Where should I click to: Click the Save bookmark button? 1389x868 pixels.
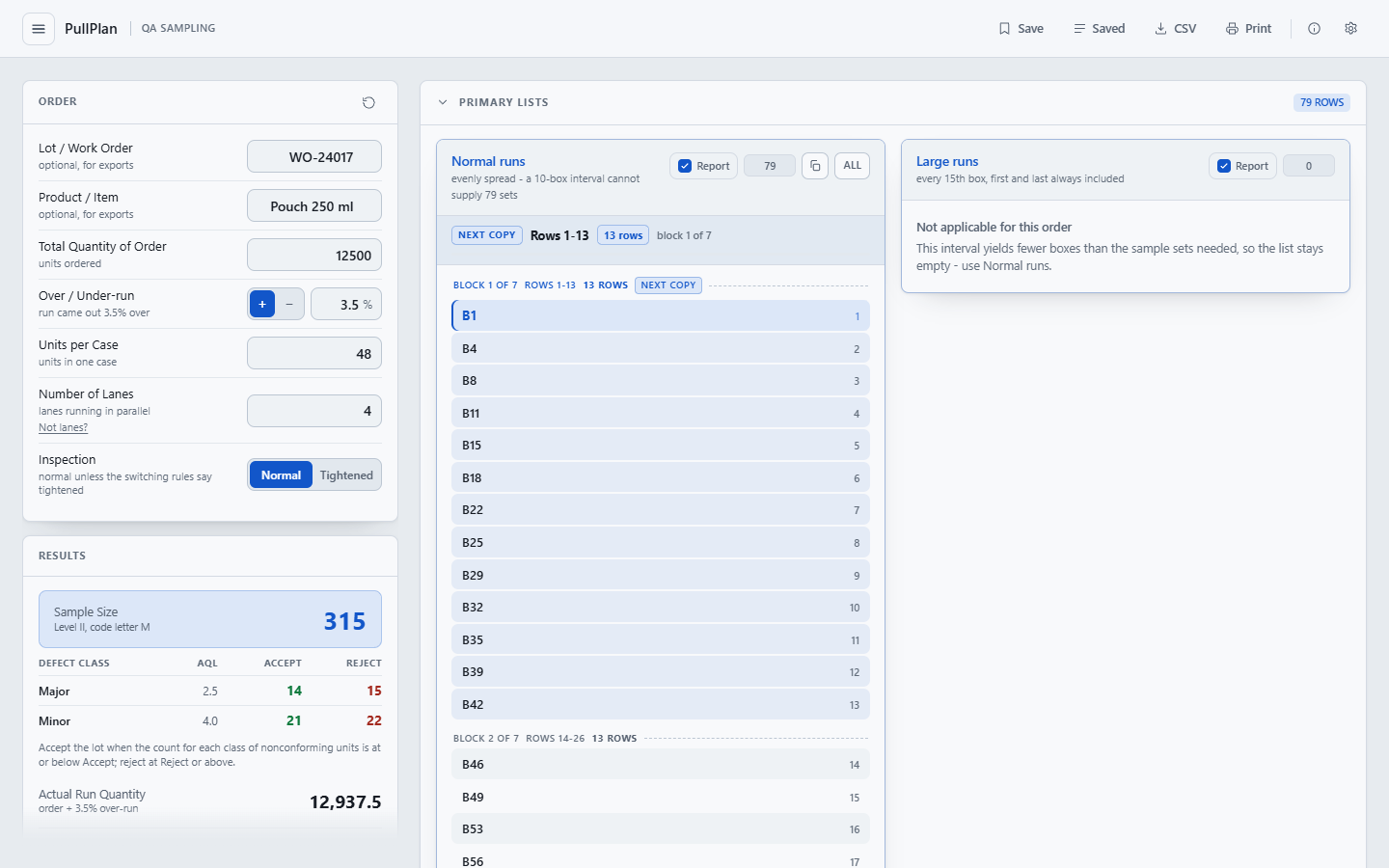click(1021, 29)
